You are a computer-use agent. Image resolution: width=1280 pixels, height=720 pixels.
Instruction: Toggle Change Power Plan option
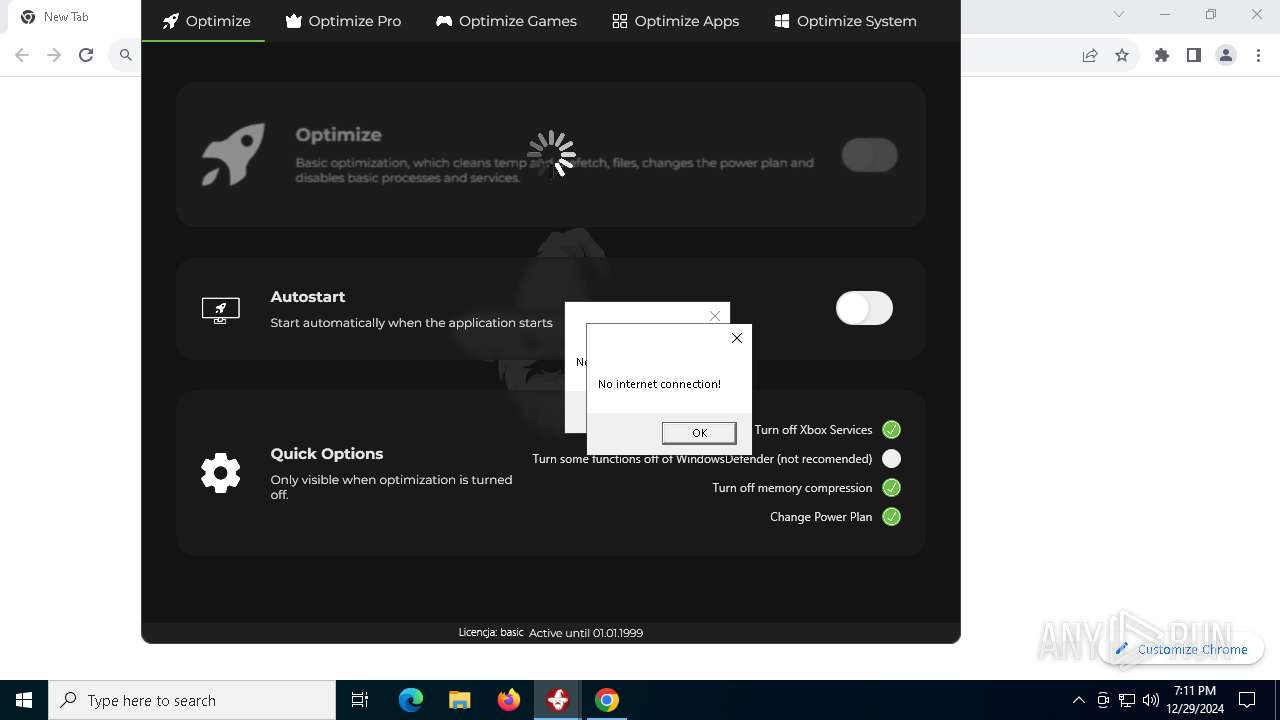click(891, 517)
